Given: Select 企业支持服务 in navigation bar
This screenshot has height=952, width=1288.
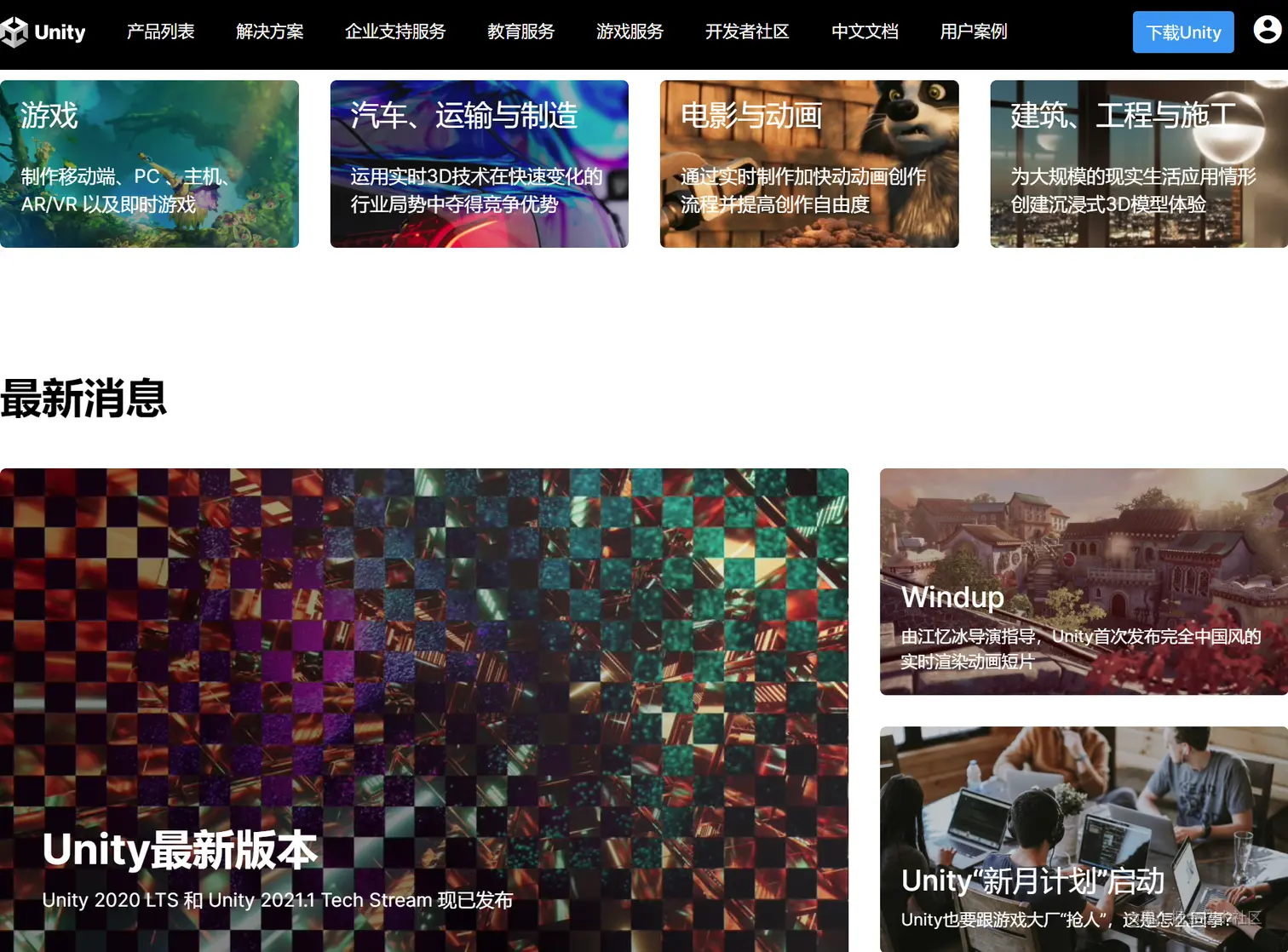Looking at the screenshot, I should pyautogui.click(x=395, y=32).
